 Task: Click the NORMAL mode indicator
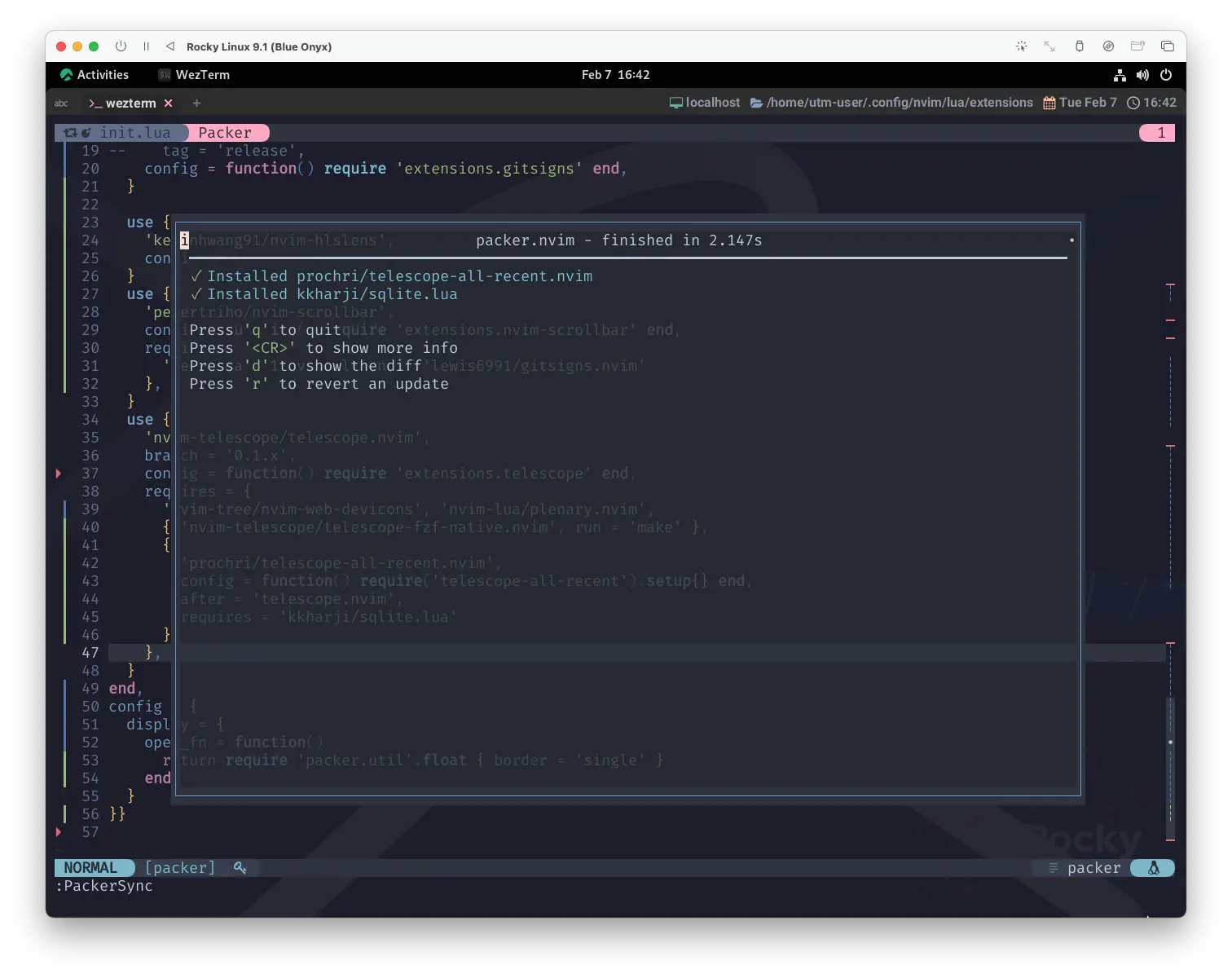coord(90,868)
